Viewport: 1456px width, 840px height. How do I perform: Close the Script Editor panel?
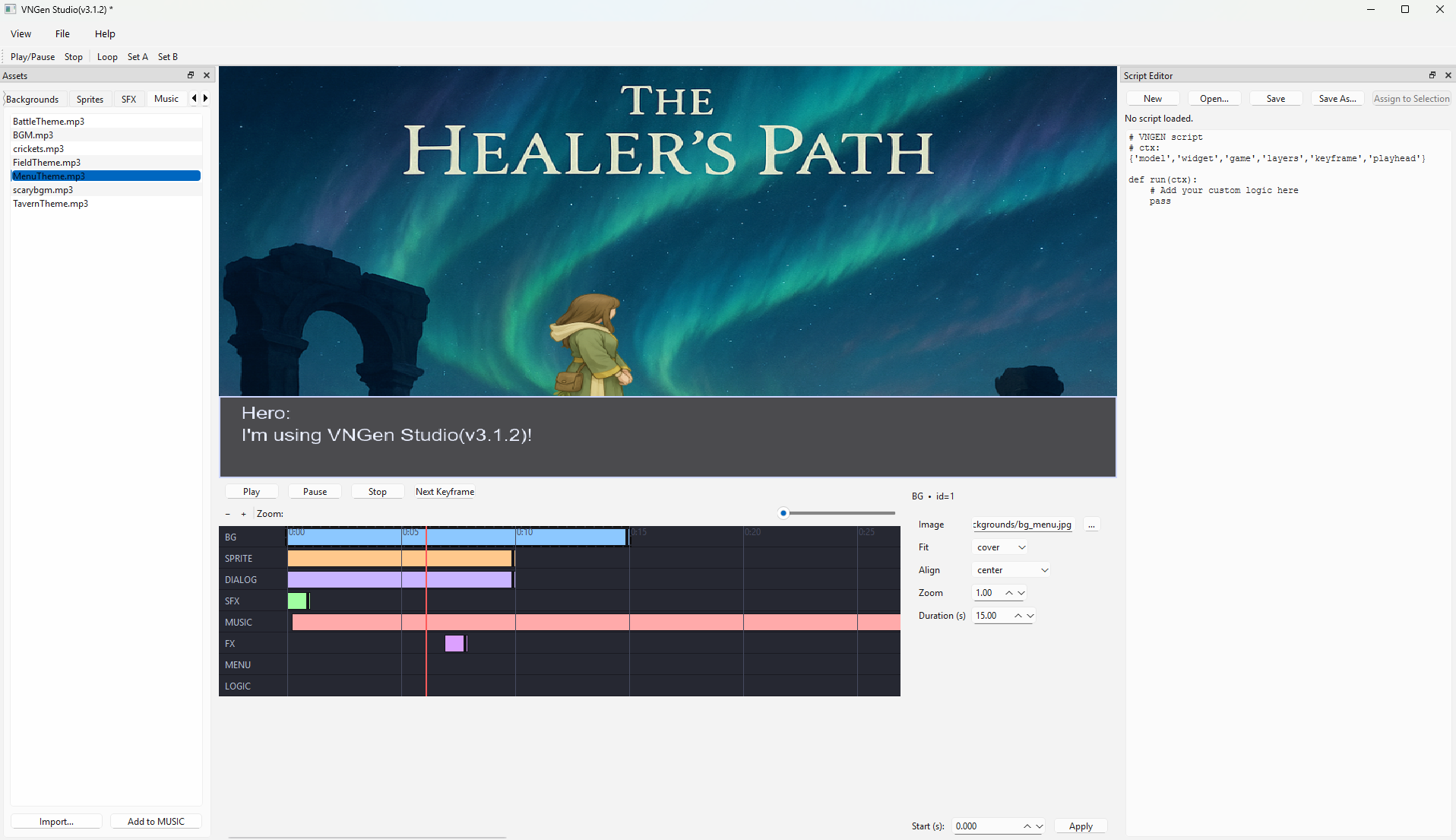tap(1448, 75)
